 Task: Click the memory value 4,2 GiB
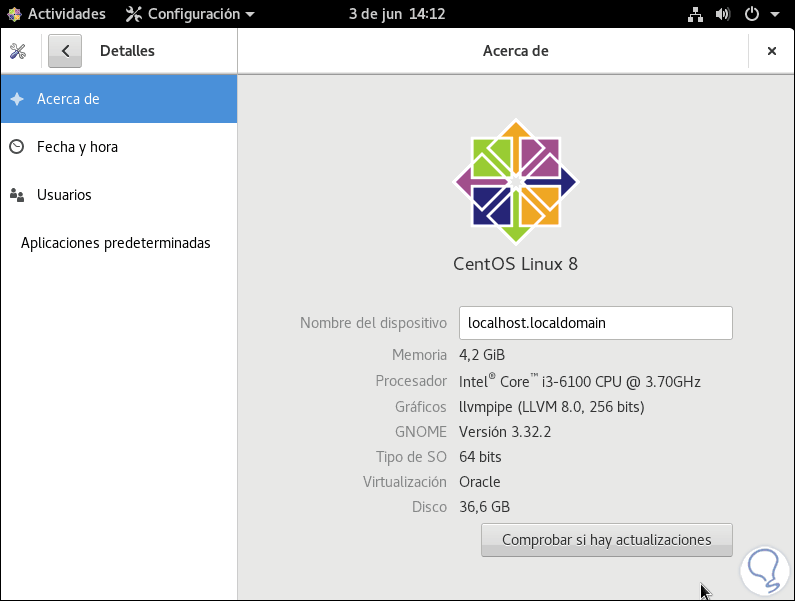[482, 355]
